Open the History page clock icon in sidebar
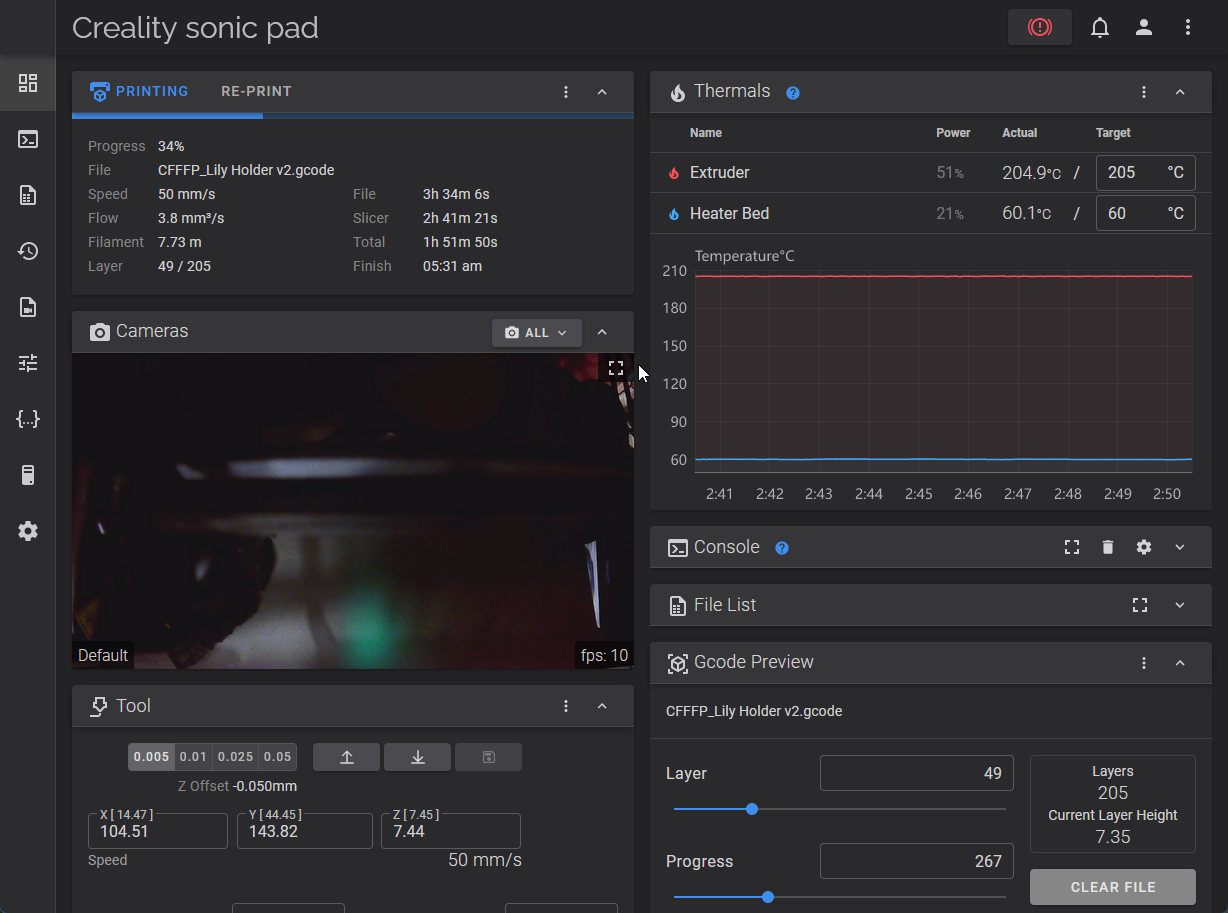 tap(28, 251)
